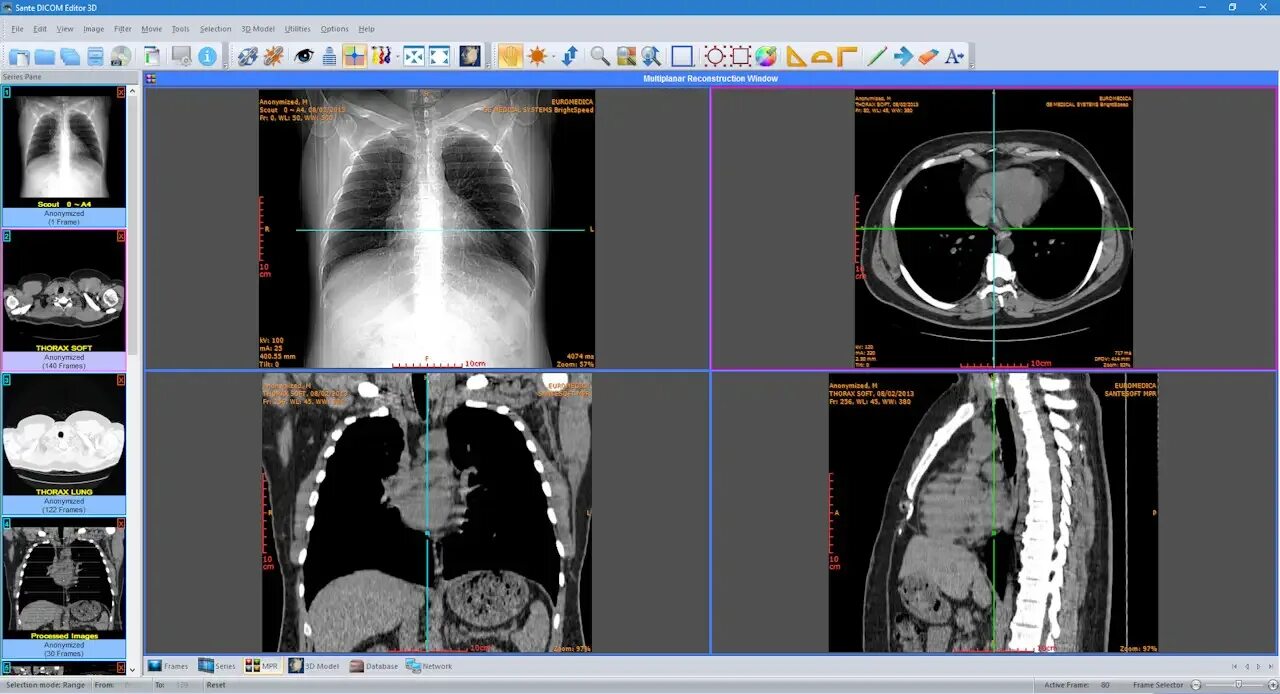
Task: Click the monitor settings gear icon
Action: (x=182, y=56)
